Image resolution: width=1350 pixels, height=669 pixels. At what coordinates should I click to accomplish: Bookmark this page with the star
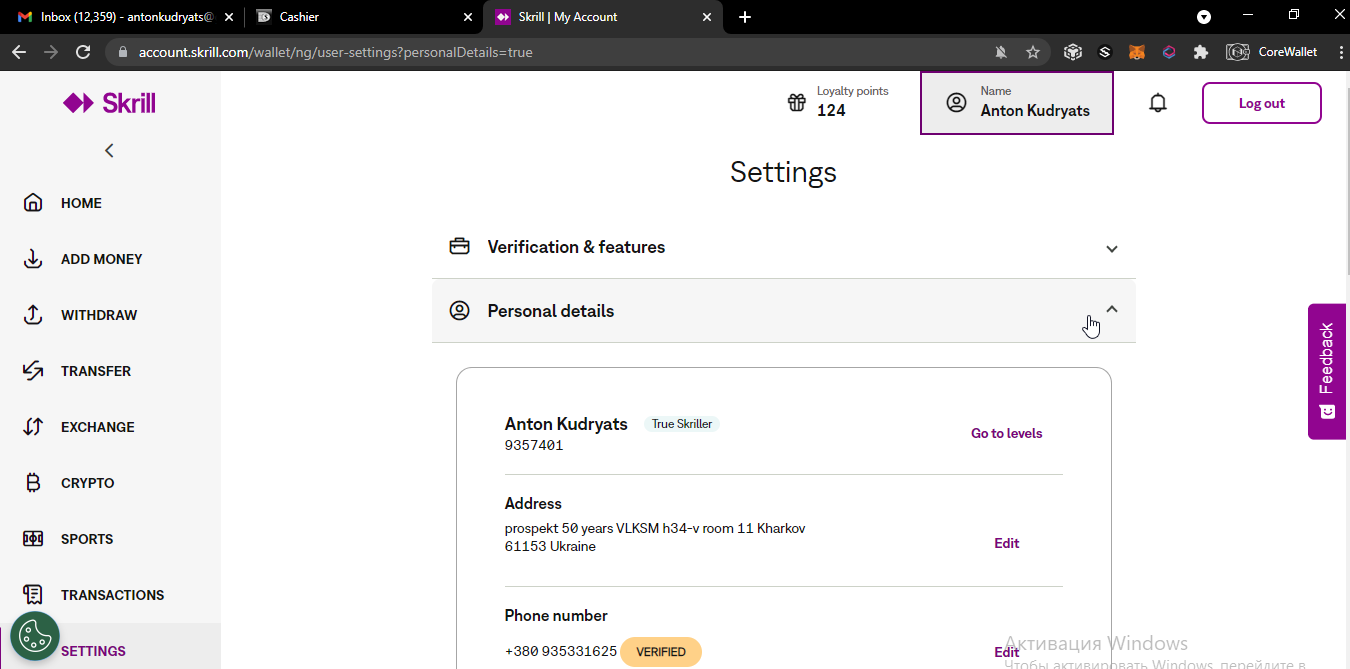click(x=1033, y=52)
